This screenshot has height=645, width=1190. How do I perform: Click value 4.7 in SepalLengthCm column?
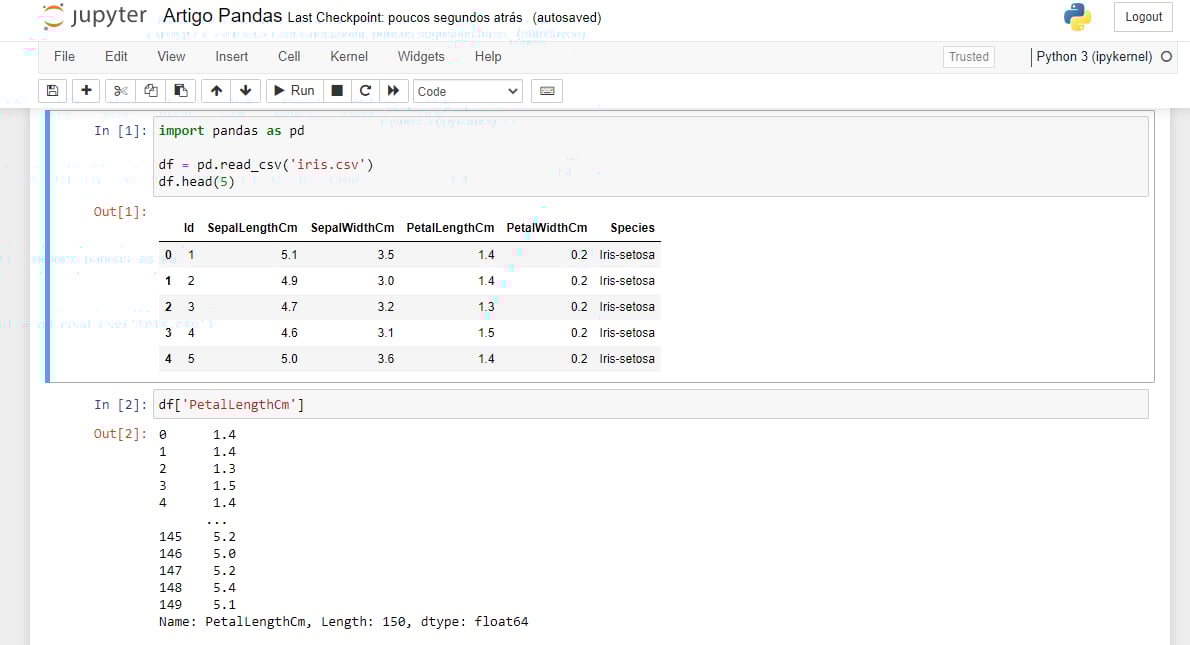click(289, 307)
